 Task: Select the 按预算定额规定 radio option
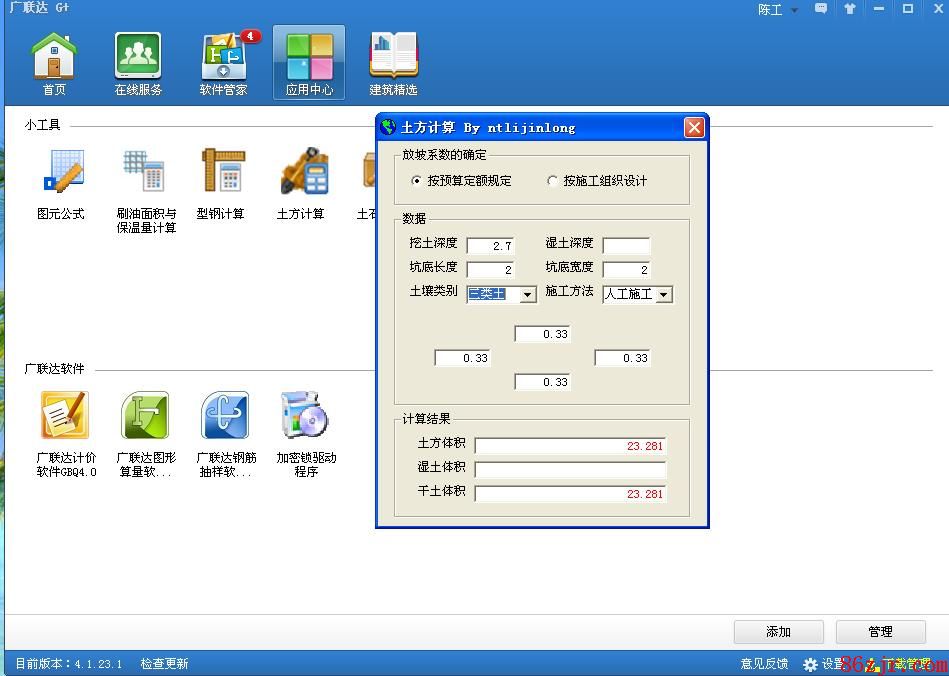pyautogui.click(x=417, y=182)
